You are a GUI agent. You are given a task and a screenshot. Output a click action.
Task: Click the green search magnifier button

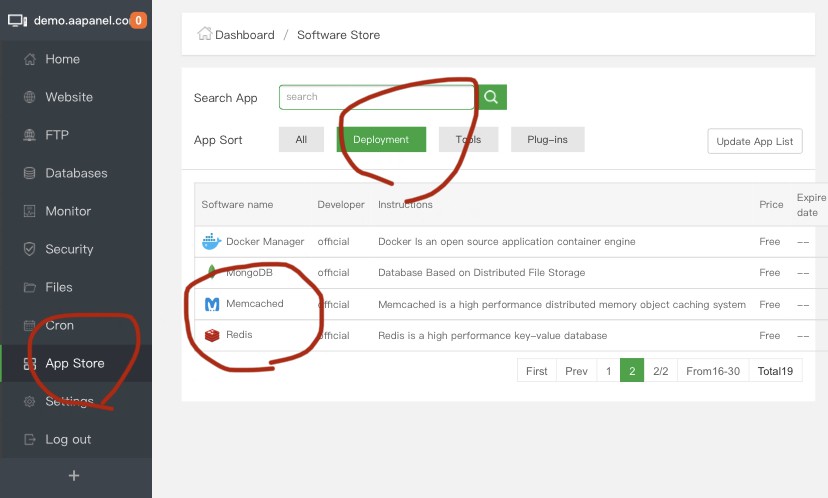pyautogui.click(x=491, y=97)
